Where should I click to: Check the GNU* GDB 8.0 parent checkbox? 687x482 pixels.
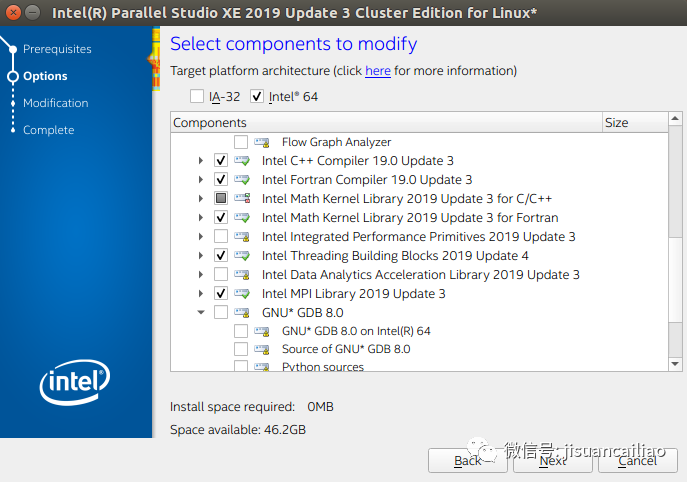click(x=221, y=312)
